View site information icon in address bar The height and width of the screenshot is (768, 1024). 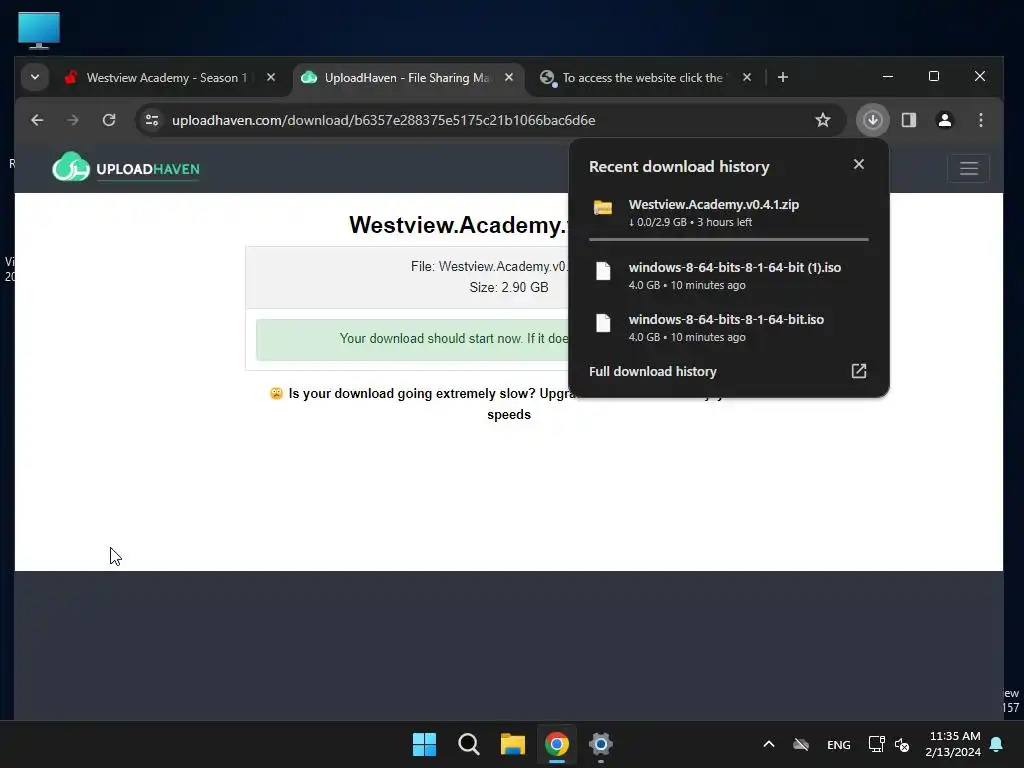click(152, 120)
